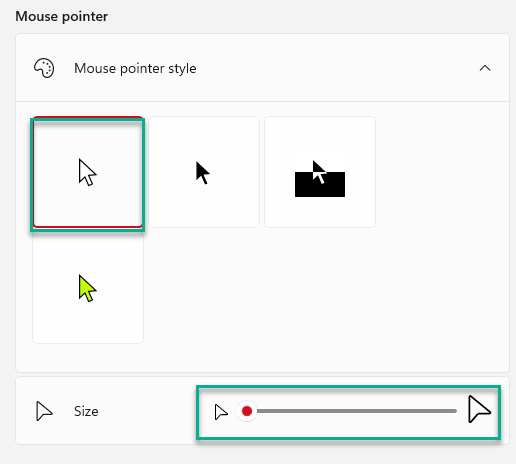Click the Mouse pointer style label
The width and height of the screenshot is (516, 464).
(135, 68)
